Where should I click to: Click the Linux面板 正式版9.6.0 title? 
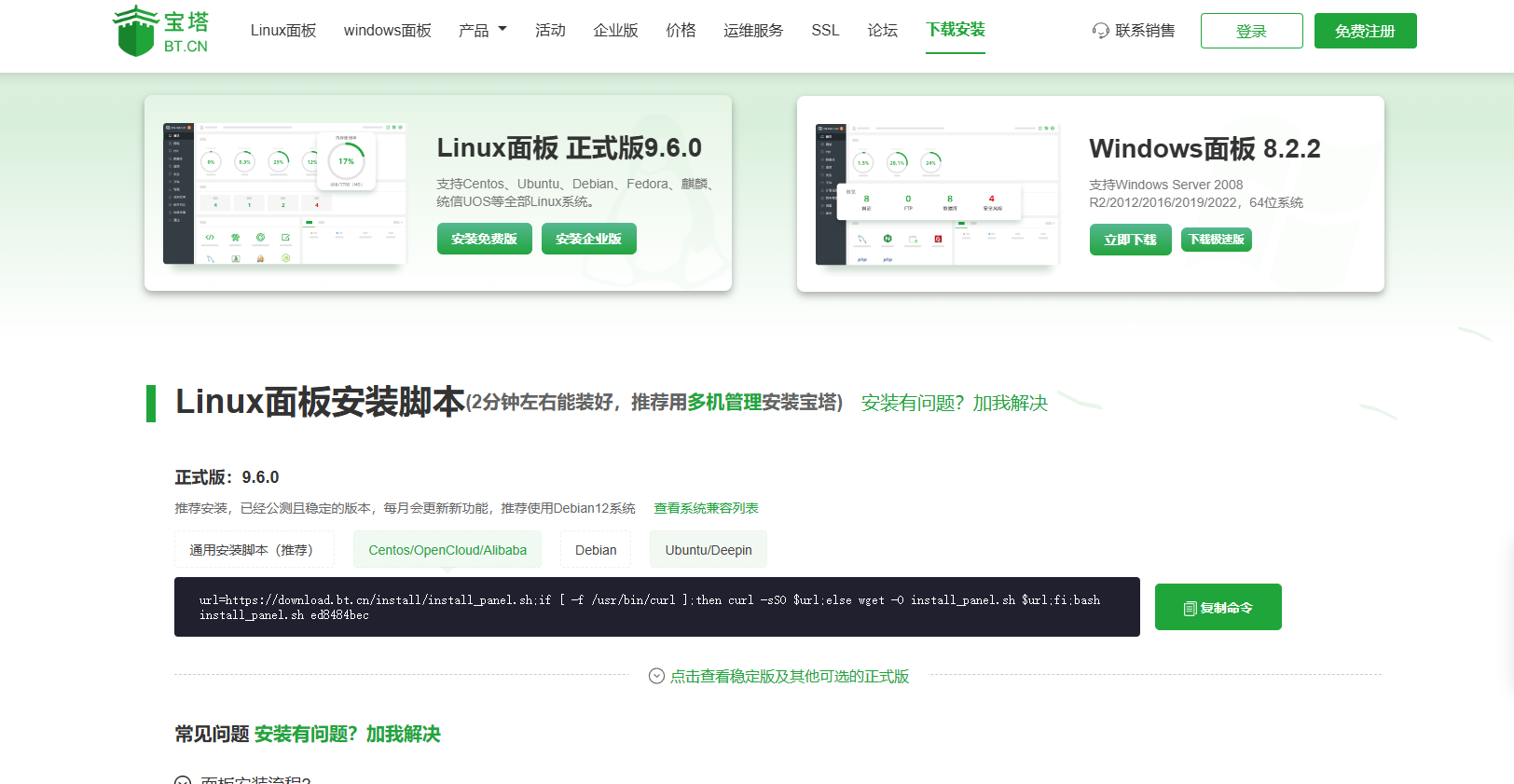569,148
